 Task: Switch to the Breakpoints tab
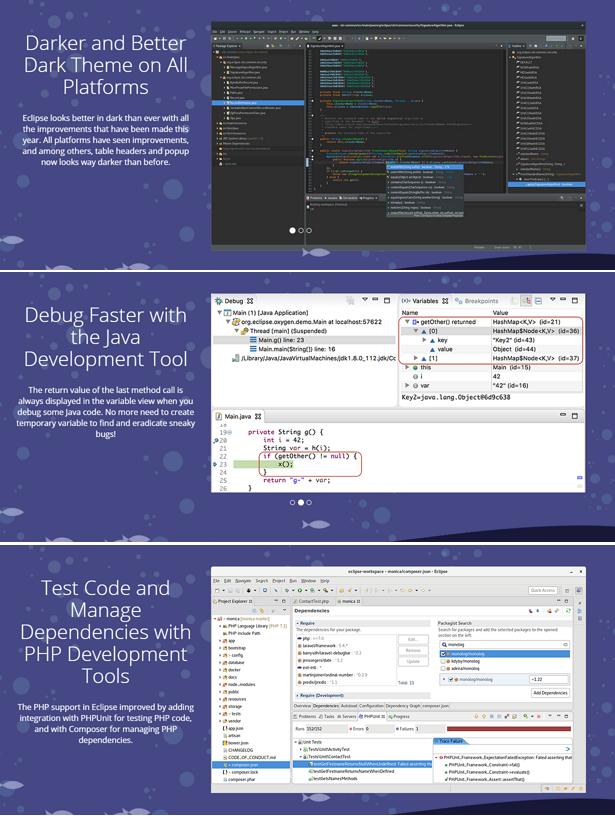point(477,301)
